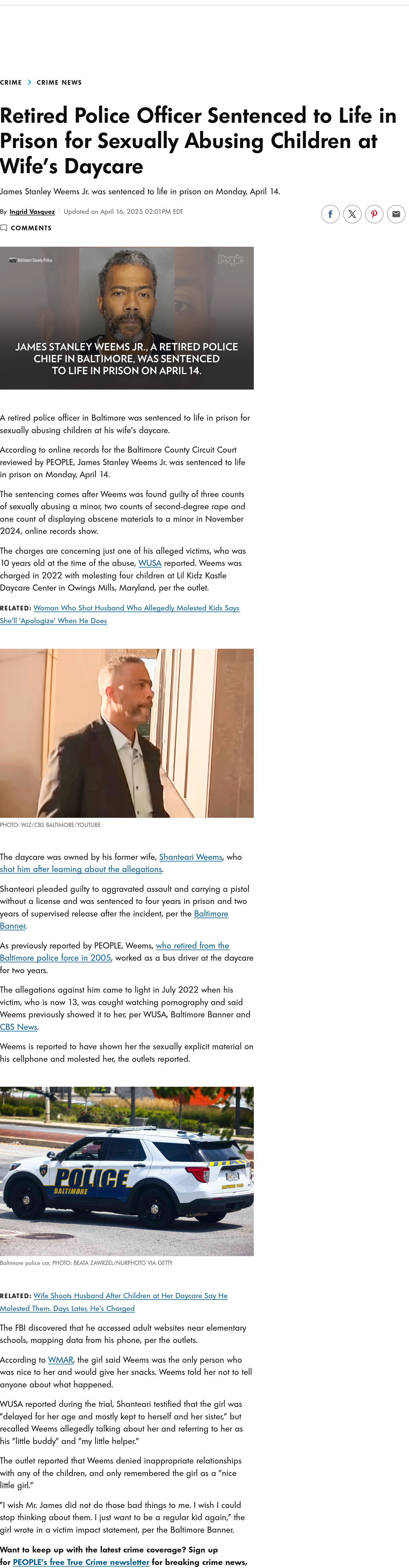Open the Shanteari Weems link

click(x=191, y=857)
